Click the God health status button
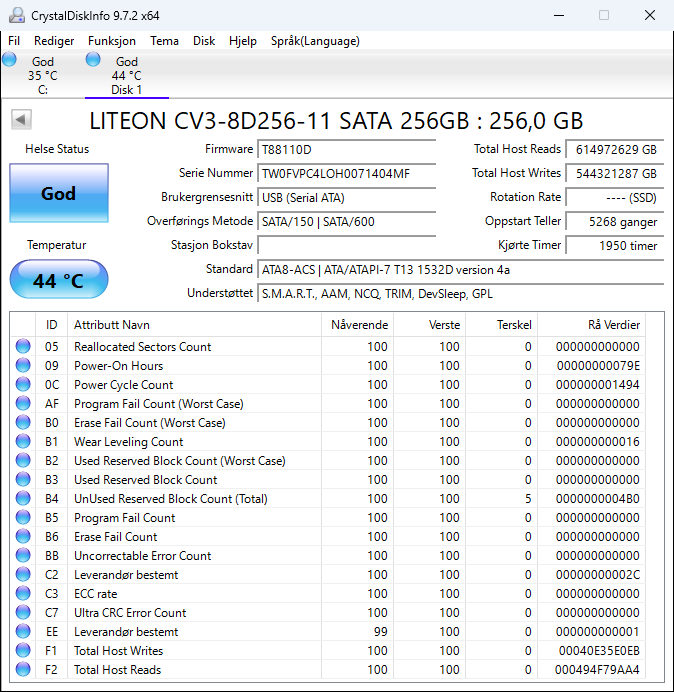 click(59, 193)
